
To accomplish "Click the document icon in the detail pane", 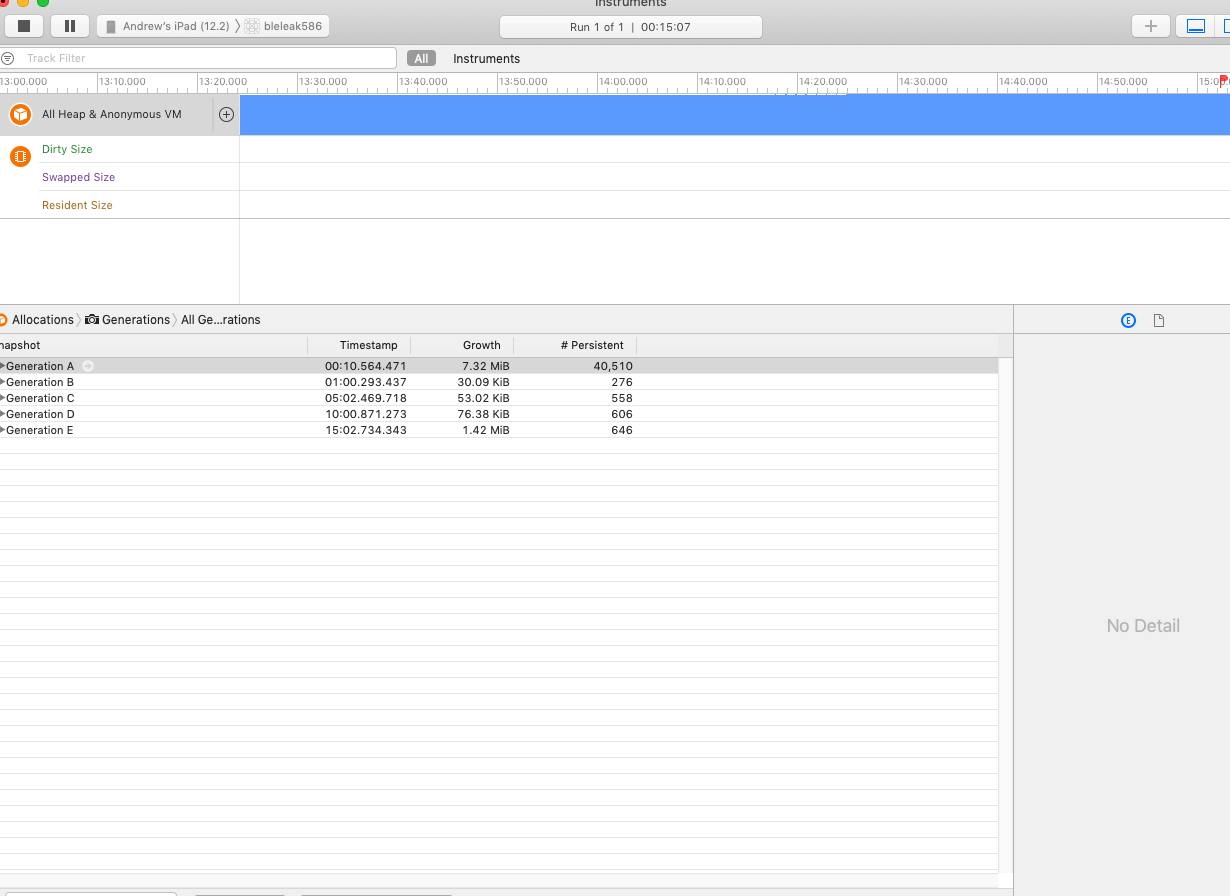I will click(1159, 320).
